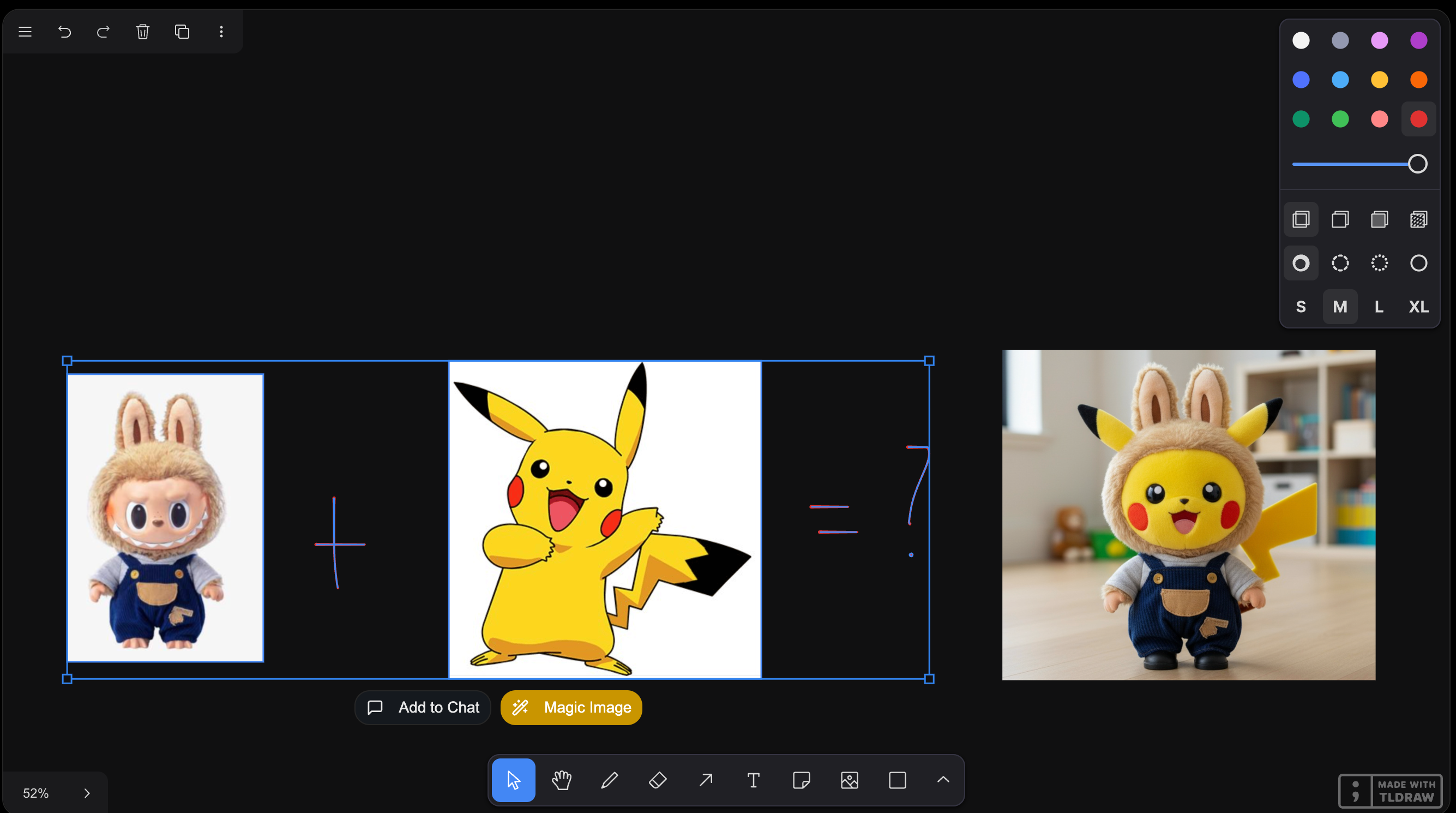Image resolution: width=1456 pixels, height=813 pixels.
Task: Select the generated Pikachu-Labubu plush image
Action: click(x=1189, y=515)
